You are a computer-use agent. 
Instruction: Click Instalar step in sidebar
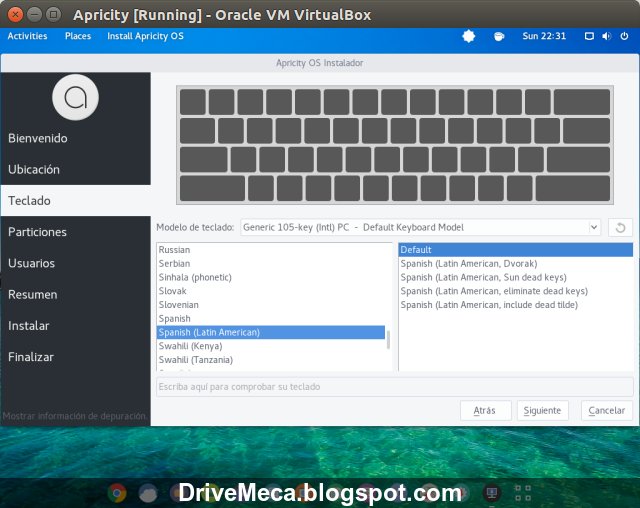pyautogui.click(x=76, y=326)
